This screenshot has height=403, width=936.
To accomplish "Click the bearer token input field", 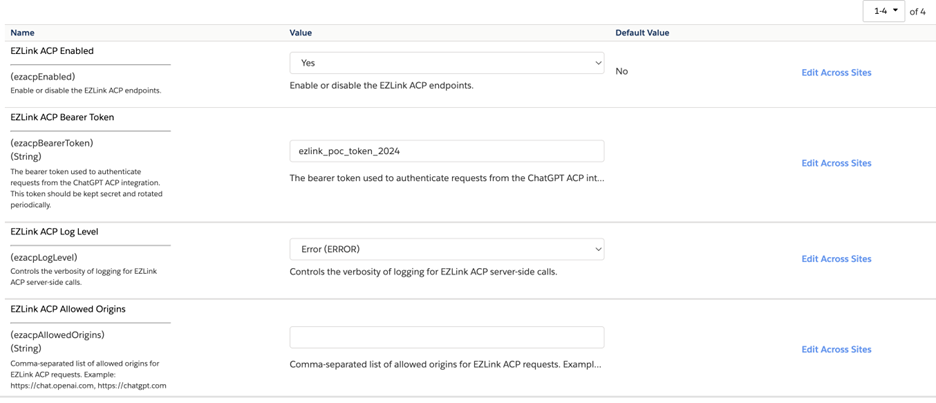I will tap(446, 151).
